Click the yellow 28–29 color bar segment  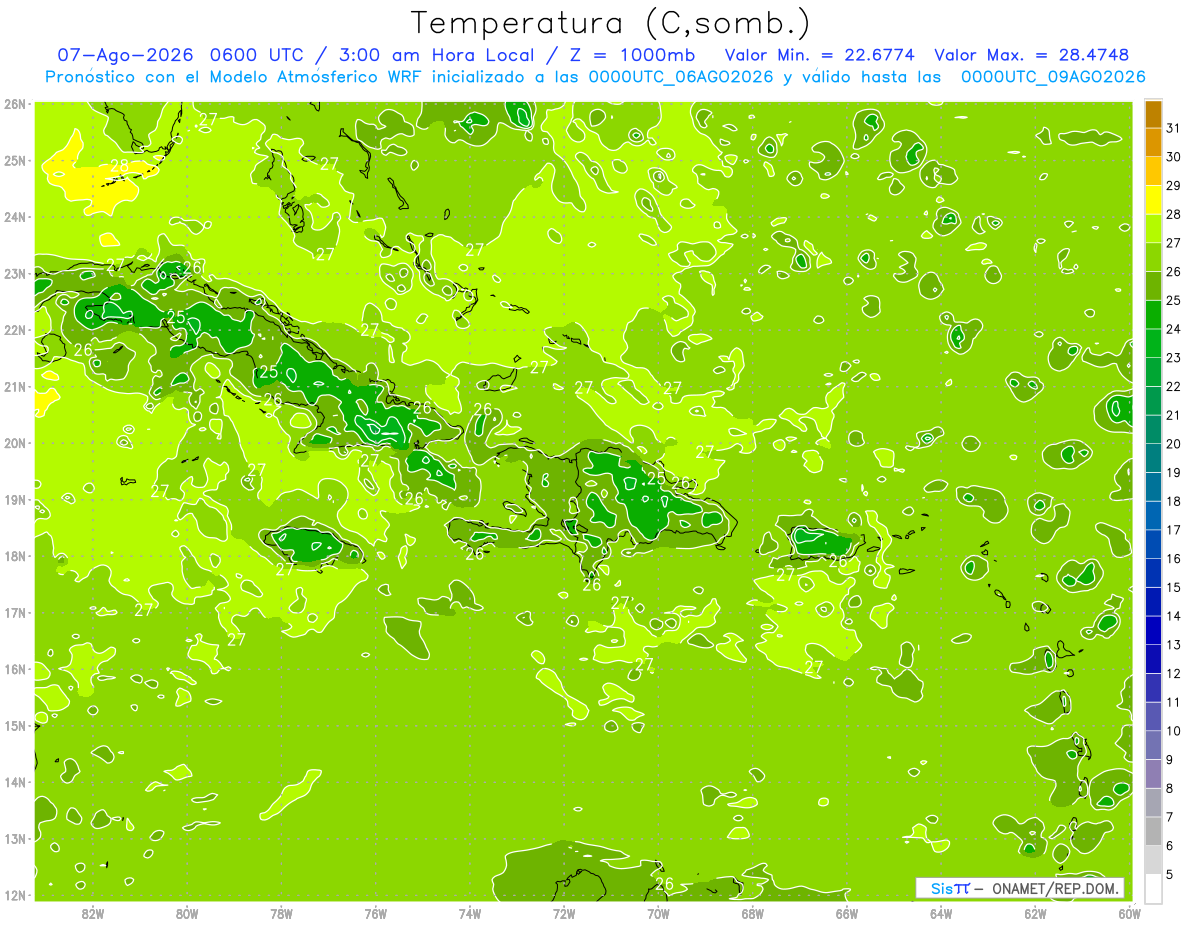[1153, 199]
